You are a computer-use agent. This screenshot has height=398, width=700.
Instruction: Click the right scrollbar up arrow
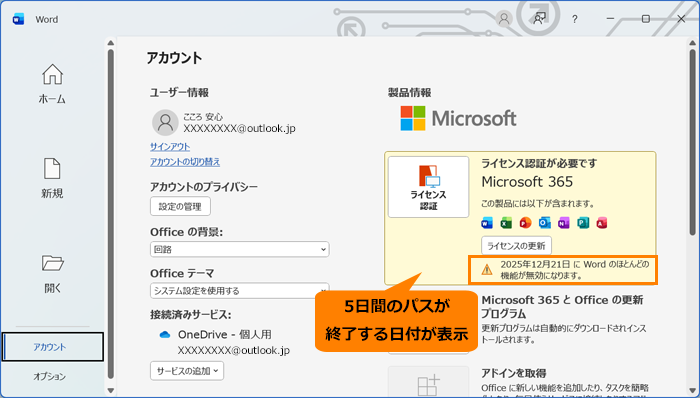(x=692, y=43)
